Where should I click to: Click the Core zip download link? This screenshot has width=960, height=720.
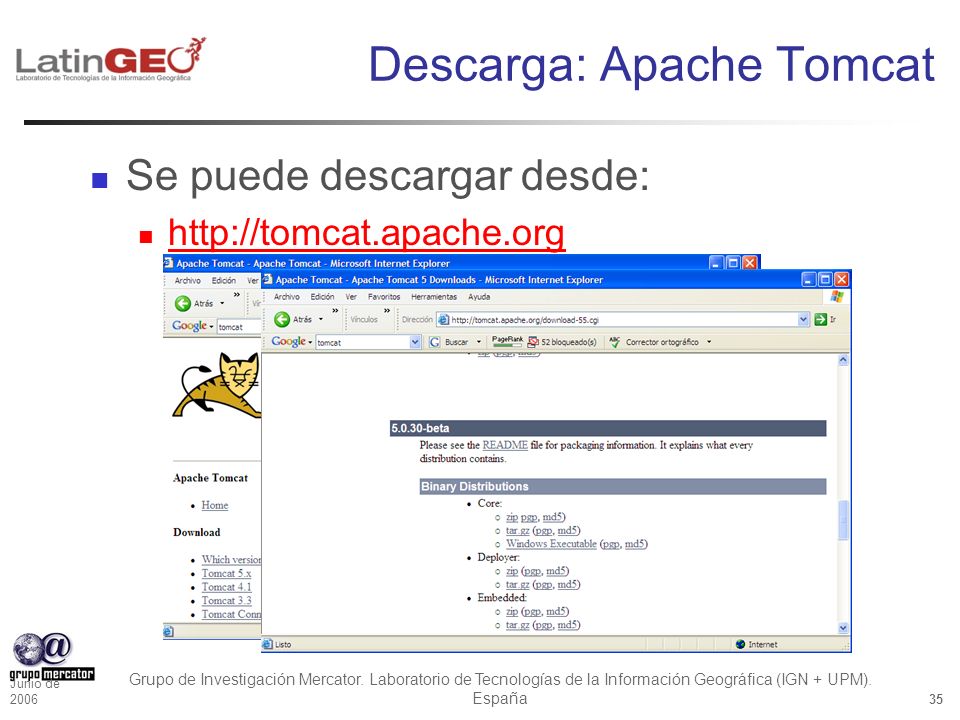pyautogui.click(x=512, y=517)
